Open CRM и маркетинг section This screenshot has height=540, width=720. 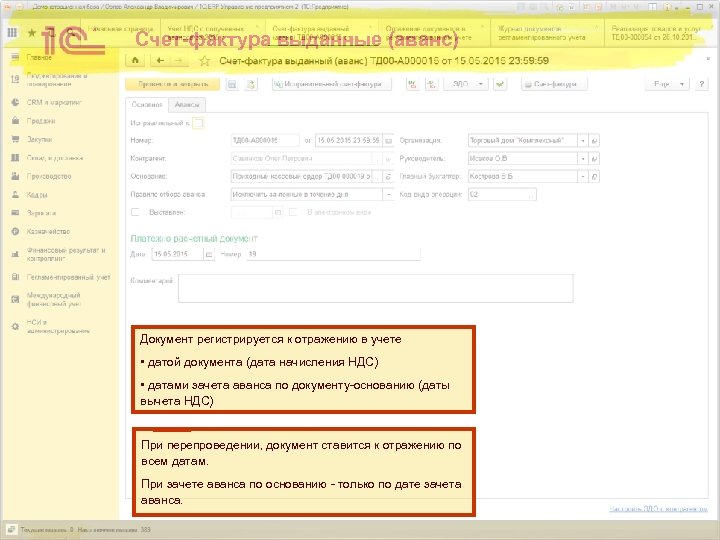point(54,102)
